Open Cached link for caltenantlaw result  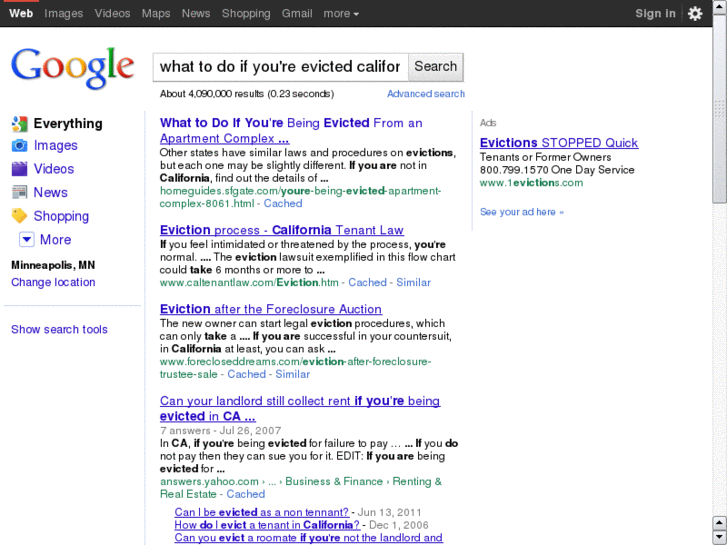click(367, 282)
